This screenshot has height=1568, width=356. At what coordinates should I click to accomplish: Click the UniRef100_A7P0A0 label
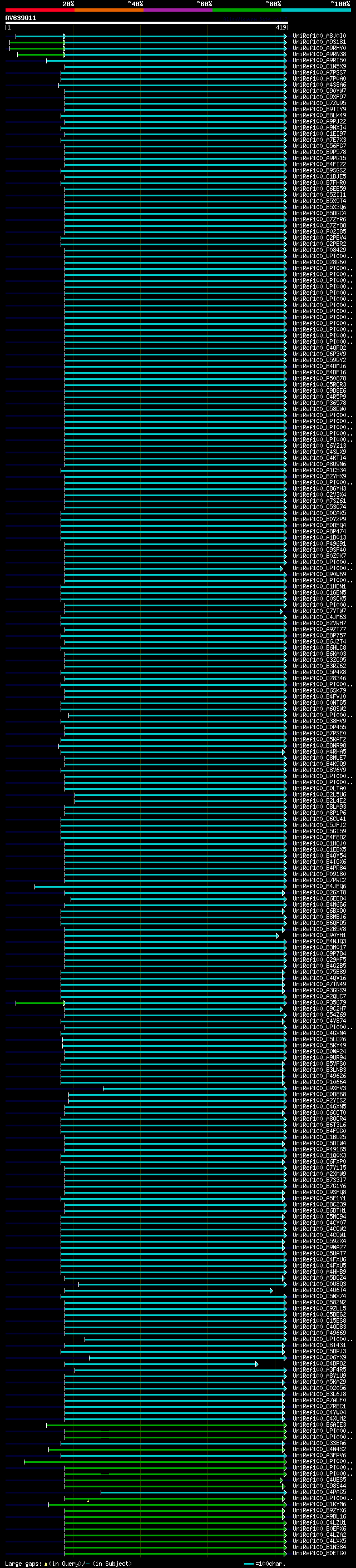point(319,78)
